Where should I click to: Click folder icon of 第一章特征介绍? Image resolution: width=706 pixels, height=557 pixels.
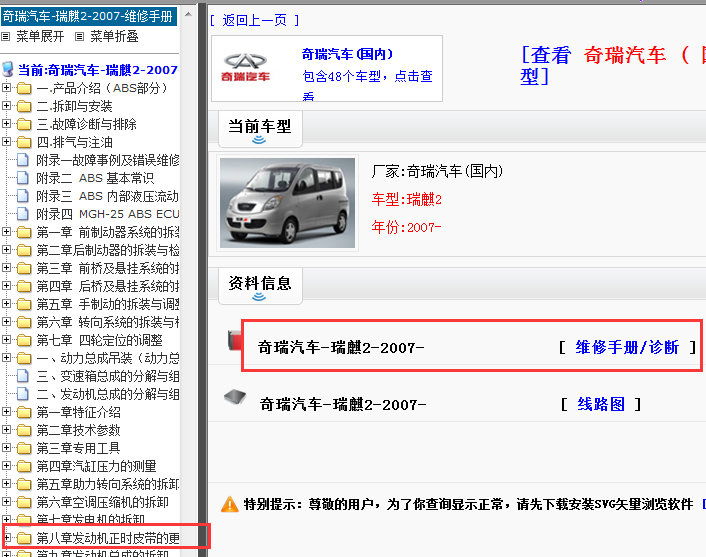click(x=24, y=412)
